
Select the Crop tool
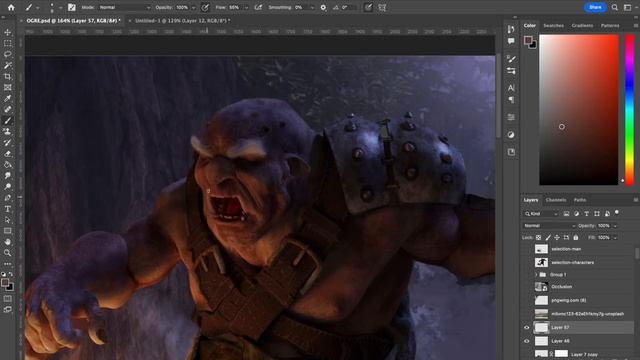point(7,76)
